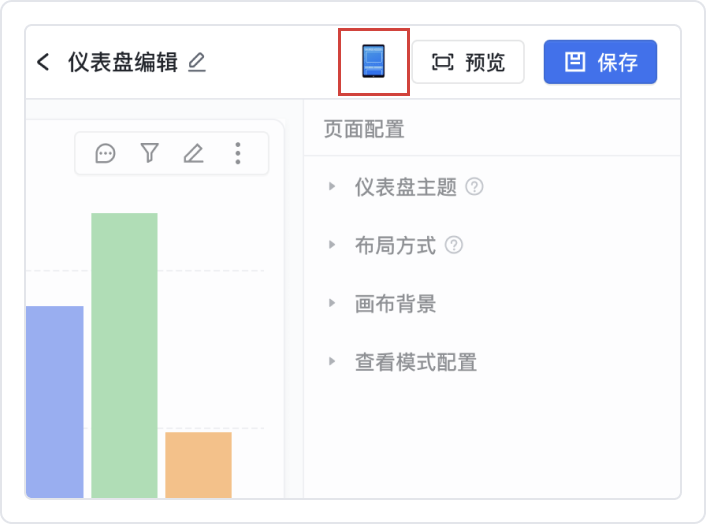This screenshot has width=706, height=524.
Task: Open the chart comment bubble icon
Action: [x=105, y=153]
